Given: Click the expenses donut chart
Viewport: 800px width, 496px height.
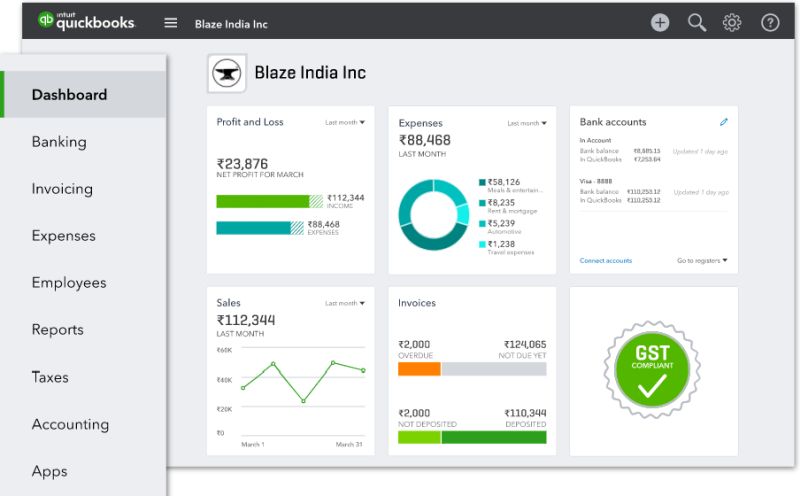Looking at the screenshot, I should coord(434,215).
